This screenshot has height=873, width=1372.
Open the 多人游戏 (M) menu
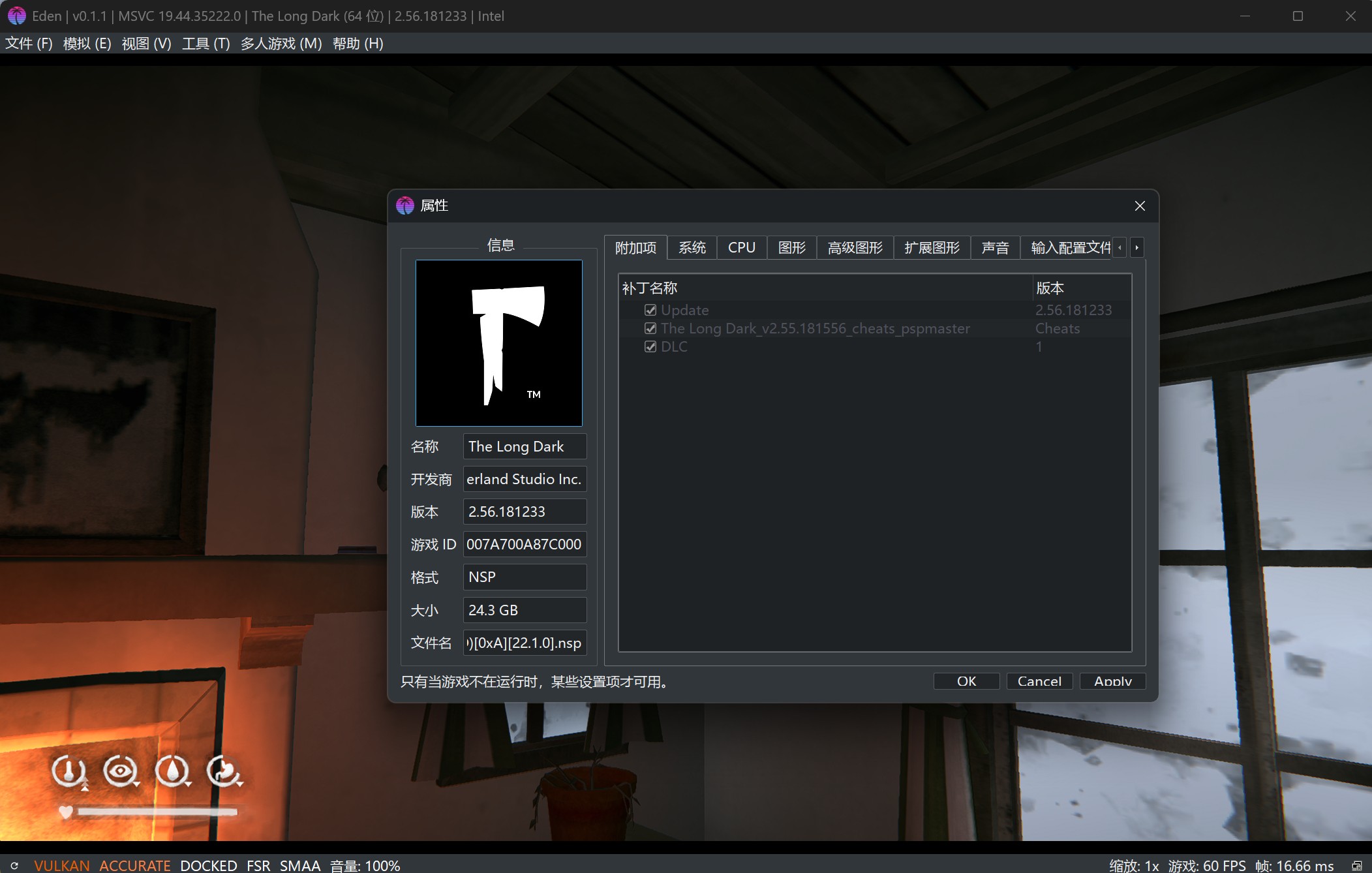click(281, 44)
